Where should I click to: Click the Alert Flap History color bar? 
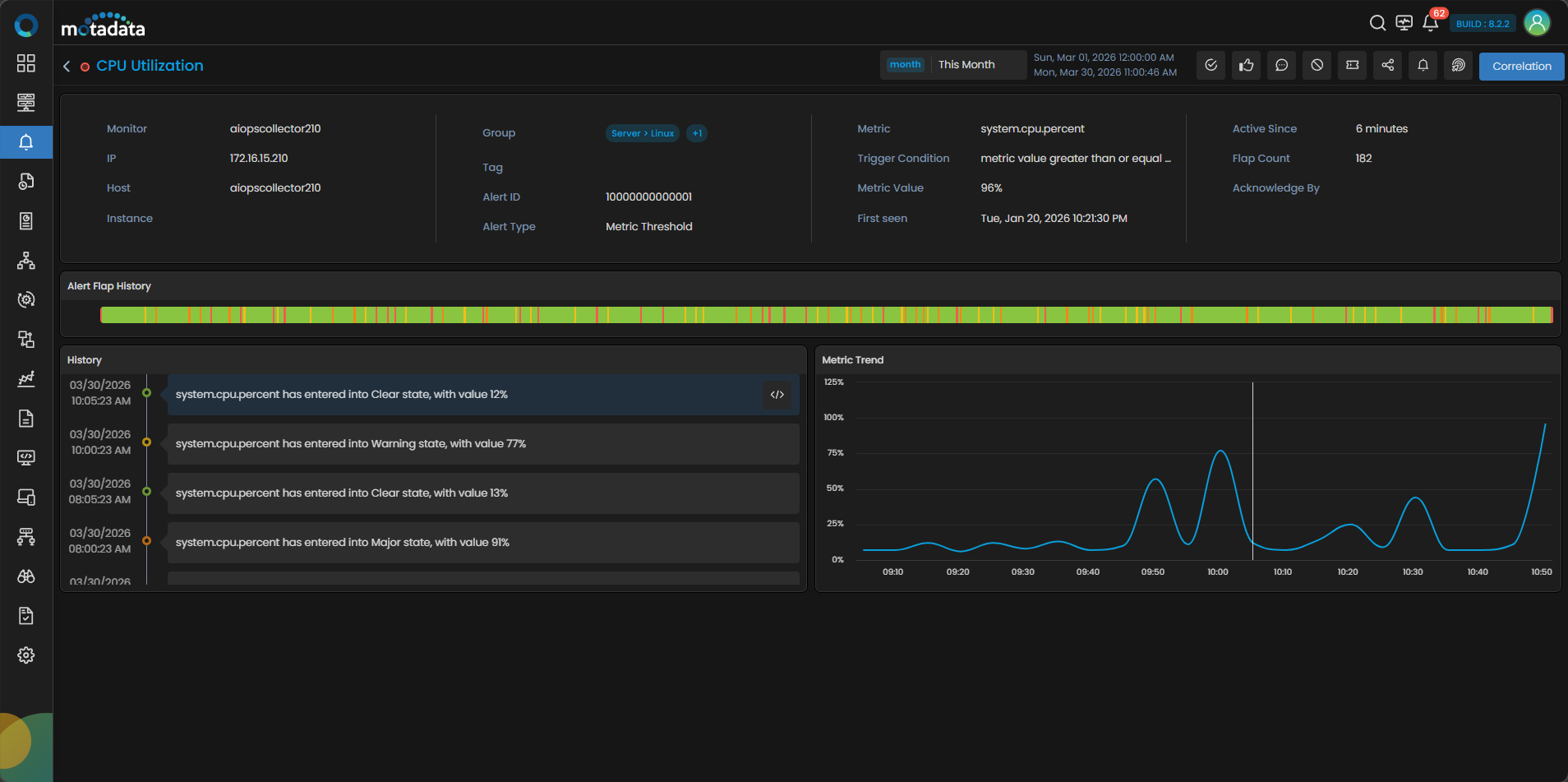pyautogui.click(x=826, y=315)
